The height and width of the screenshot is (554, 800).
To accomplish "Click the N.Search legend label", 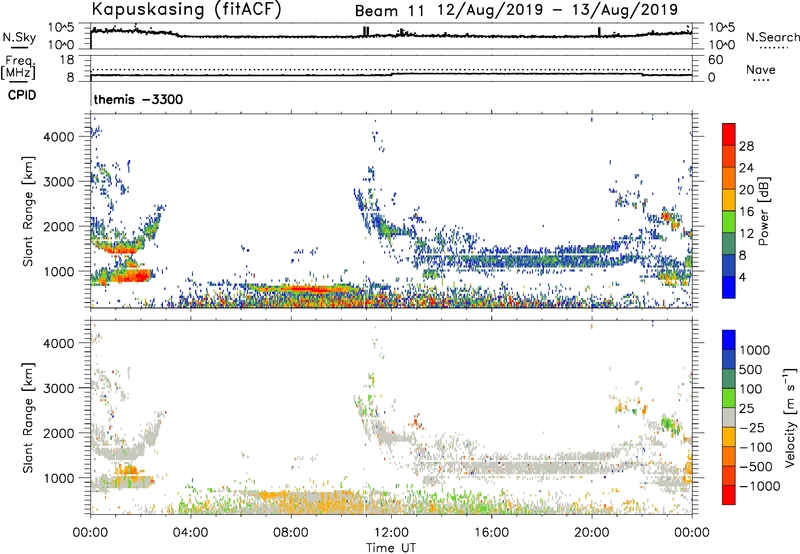I will point(772,37).
